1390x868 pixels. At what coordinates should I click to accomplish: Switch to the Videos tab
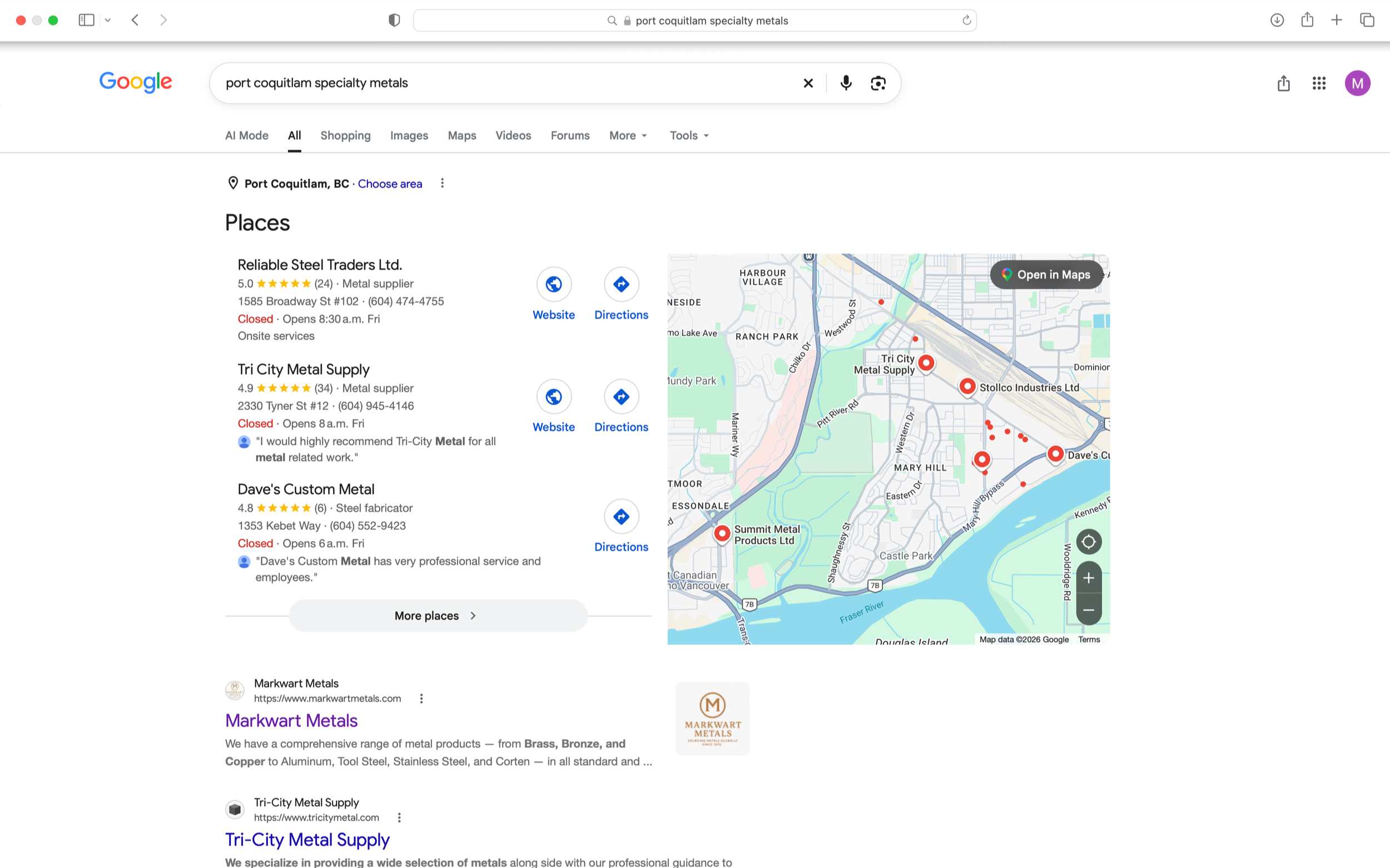click(x=513, y=136)
